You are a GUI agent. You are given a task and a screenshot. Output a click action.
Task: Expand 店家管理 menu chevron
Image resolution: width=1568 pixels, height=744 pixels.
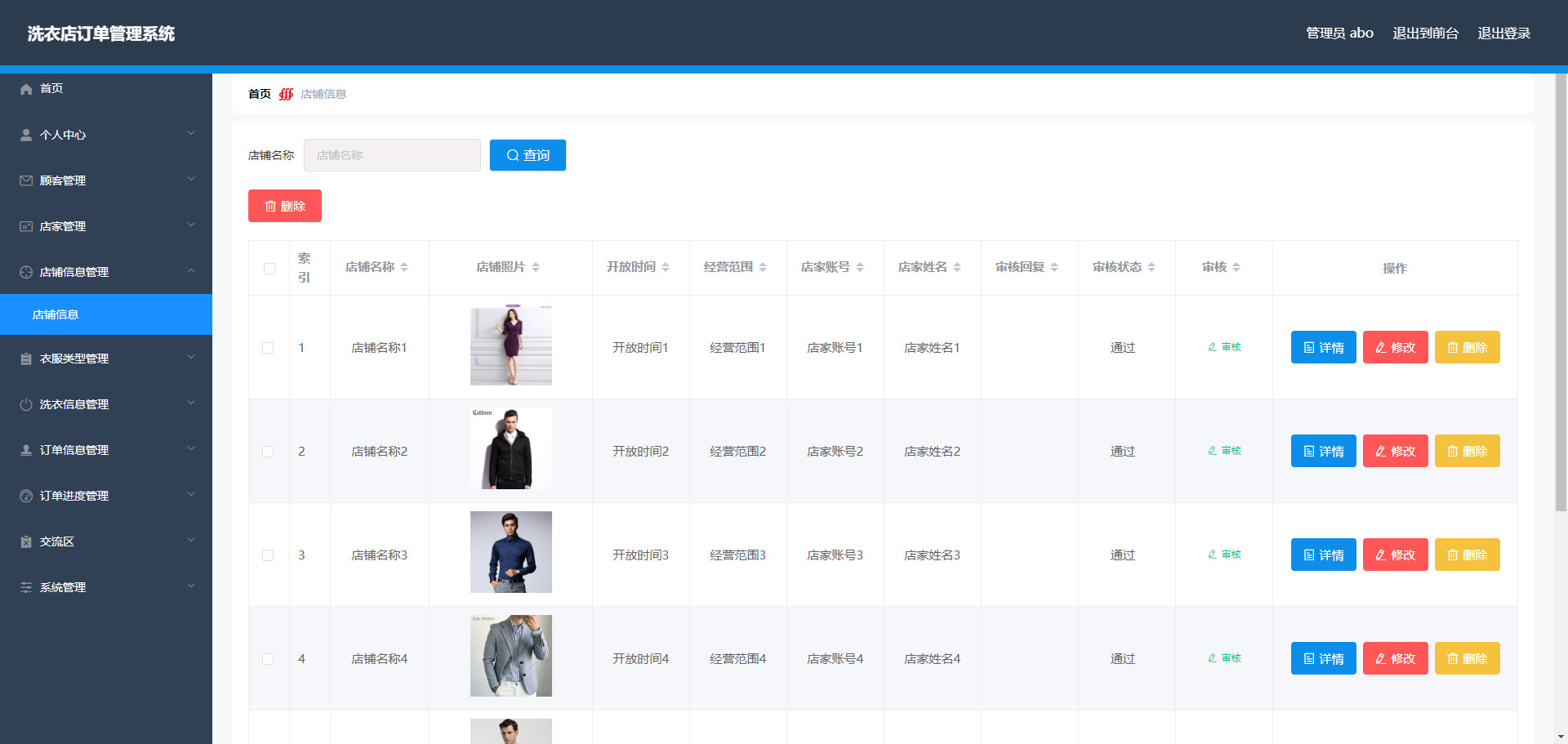click(x=191, y=225)
